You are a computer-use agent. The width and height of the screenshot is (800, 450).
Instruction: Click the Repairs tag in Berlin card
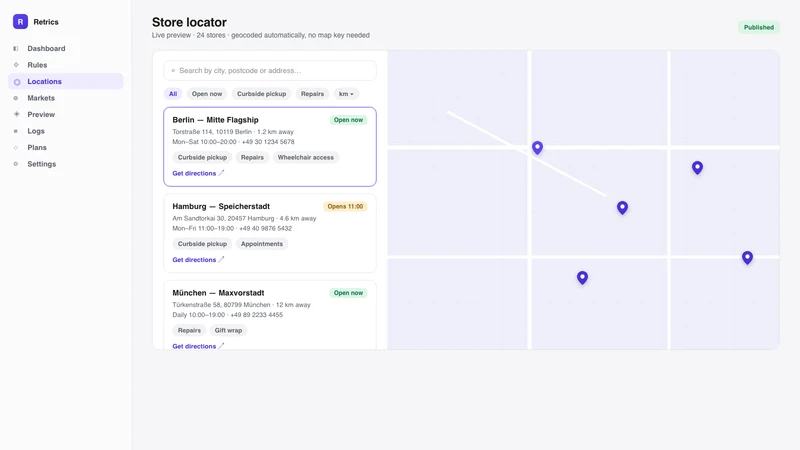(x=252, y=158)
